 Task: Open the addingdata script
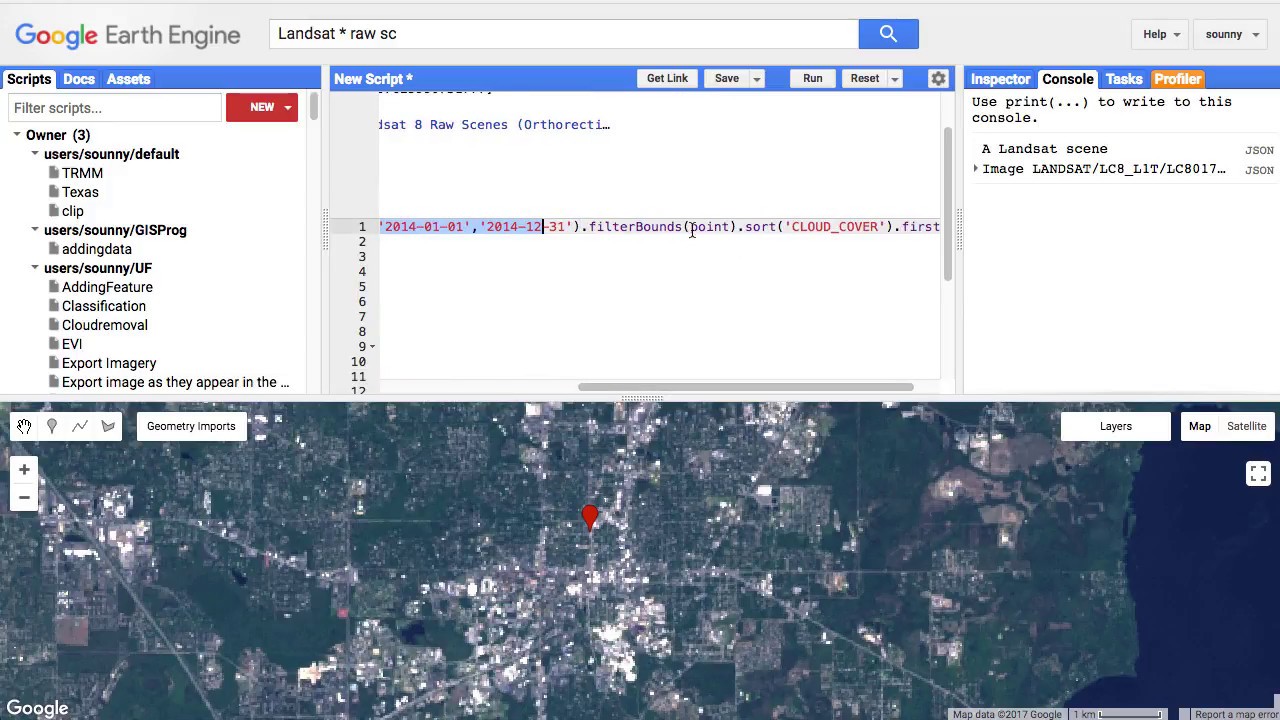click(97, 249)
